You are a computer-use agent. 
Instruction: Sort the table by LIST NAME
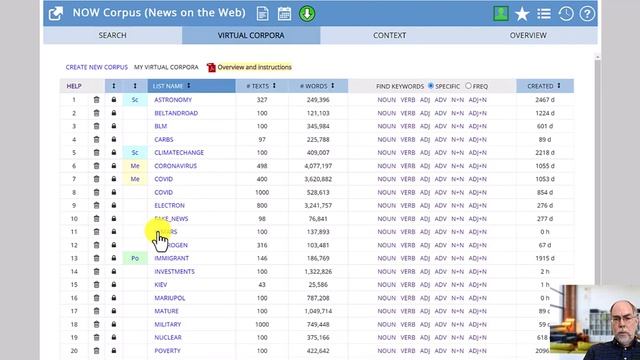191,86
